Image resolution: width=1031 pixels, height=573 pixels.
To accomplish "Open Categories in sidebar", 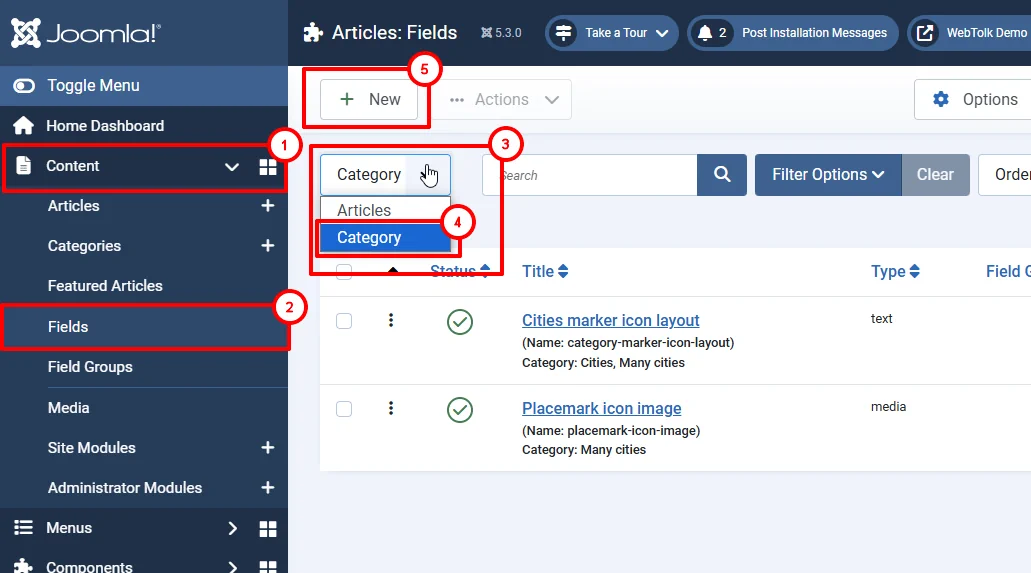I will (x=84, y=246).
